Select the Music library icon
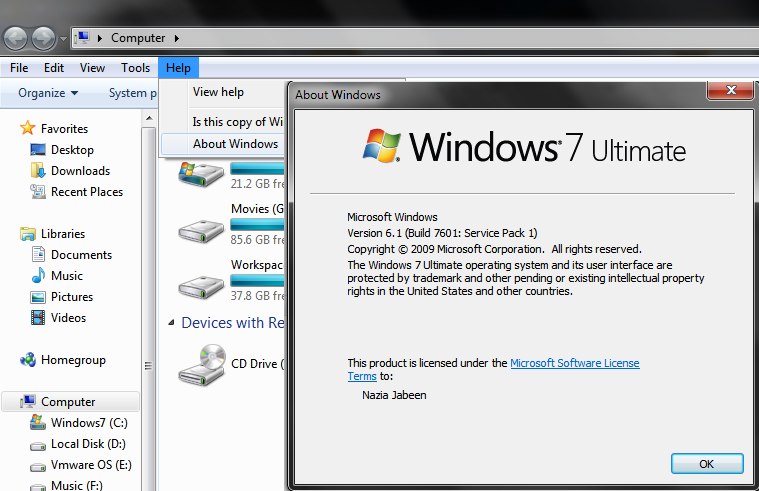The height and width of the screenshot is (491, 759). [38, 276]
